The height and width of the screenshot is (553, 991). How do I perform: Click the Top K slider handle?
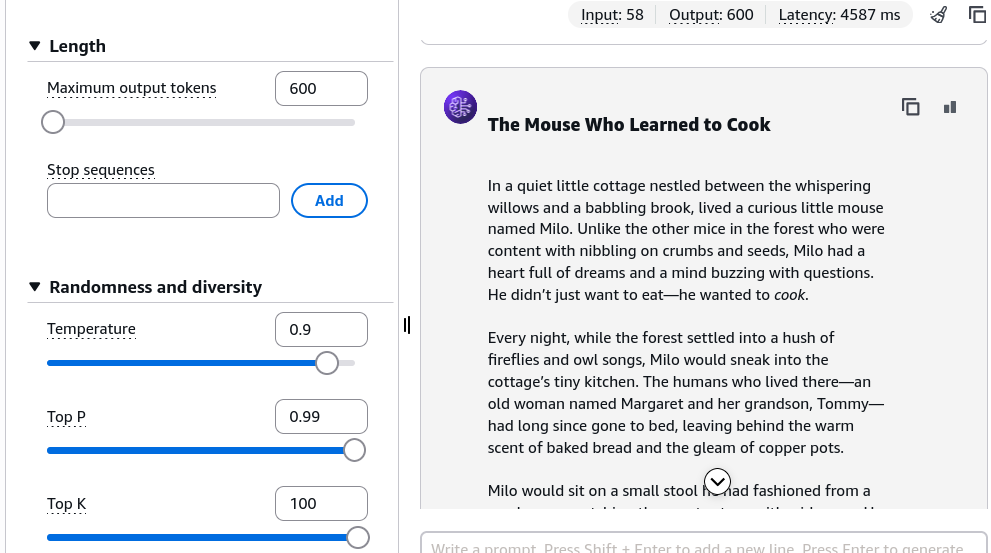pos(358,537)
